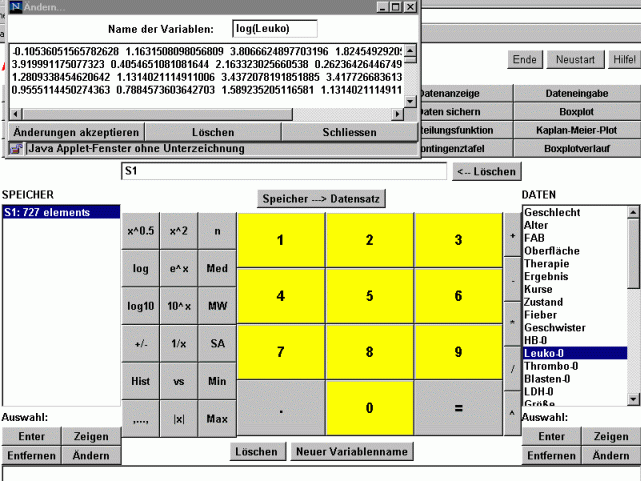Click the square root x^0.5 key
This screenshot has height=481, width=641.
point(140,231)
